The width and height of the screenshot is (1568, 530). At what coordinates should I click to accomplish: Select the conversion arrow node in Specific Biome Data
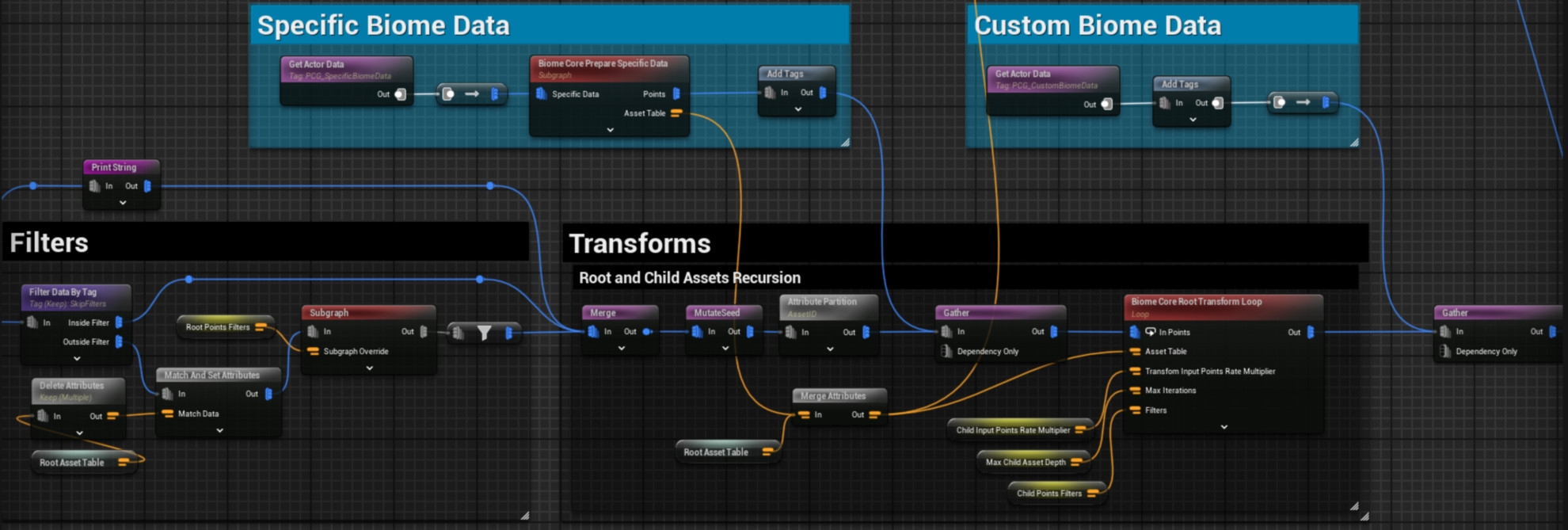point(472,94)
